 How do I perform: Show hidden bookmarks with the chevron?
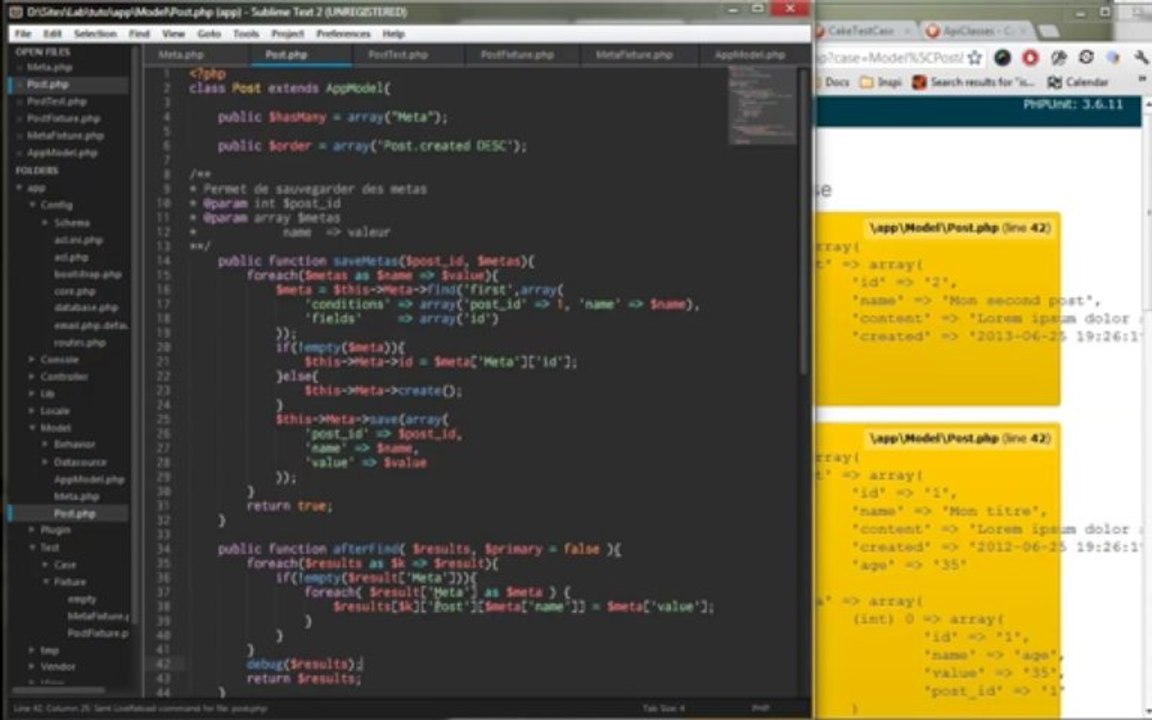(1142, 79)
